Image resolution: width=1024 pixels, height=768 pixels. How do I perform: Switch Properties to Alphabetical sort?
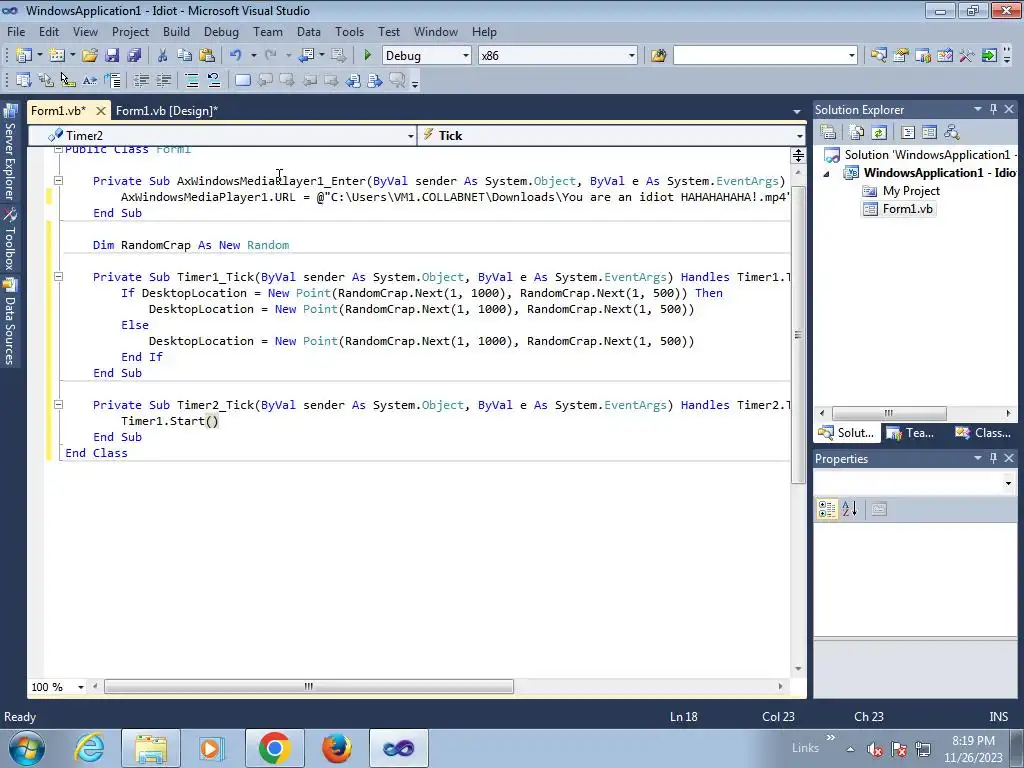click(849, 509)
